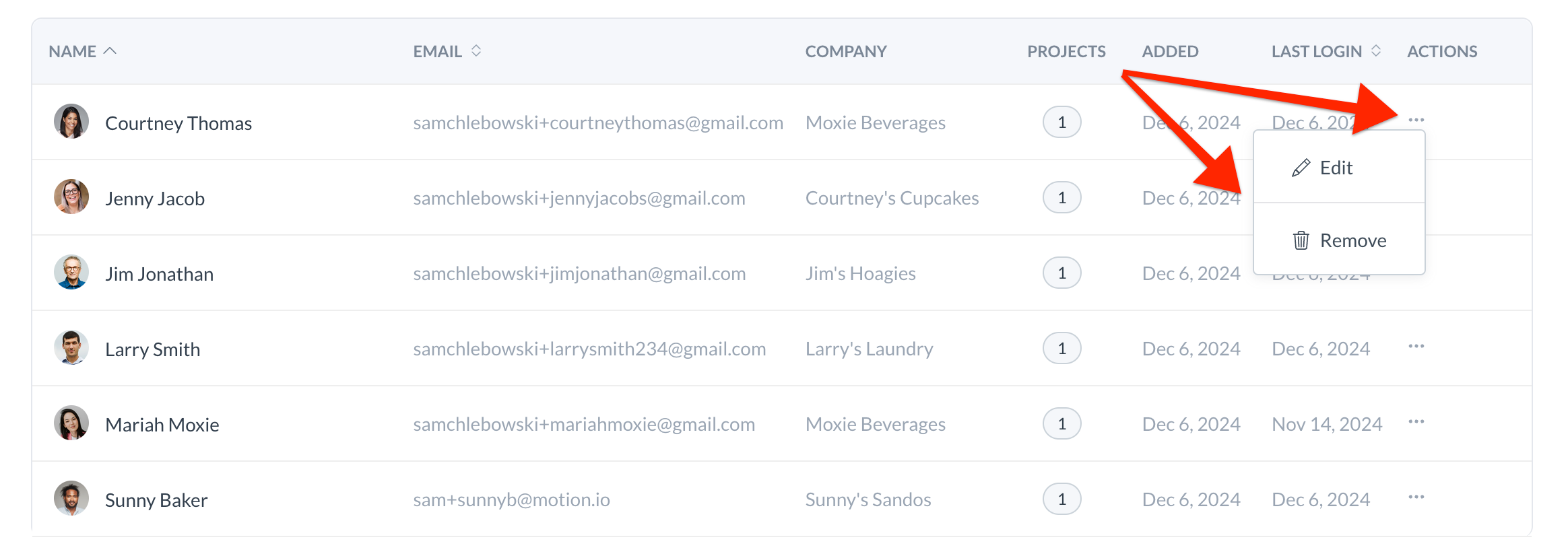Viewport: 1568px width, 556px height.
Task: Click Jim Jonathan's profile avatar
Action: 71,273
